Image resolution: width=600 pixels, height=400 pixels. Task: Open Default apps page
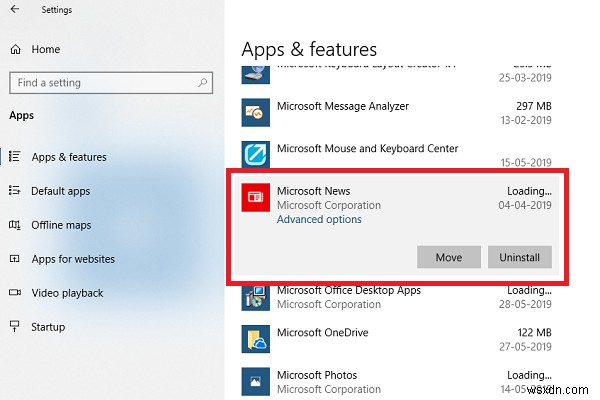(x=60, y=191)
